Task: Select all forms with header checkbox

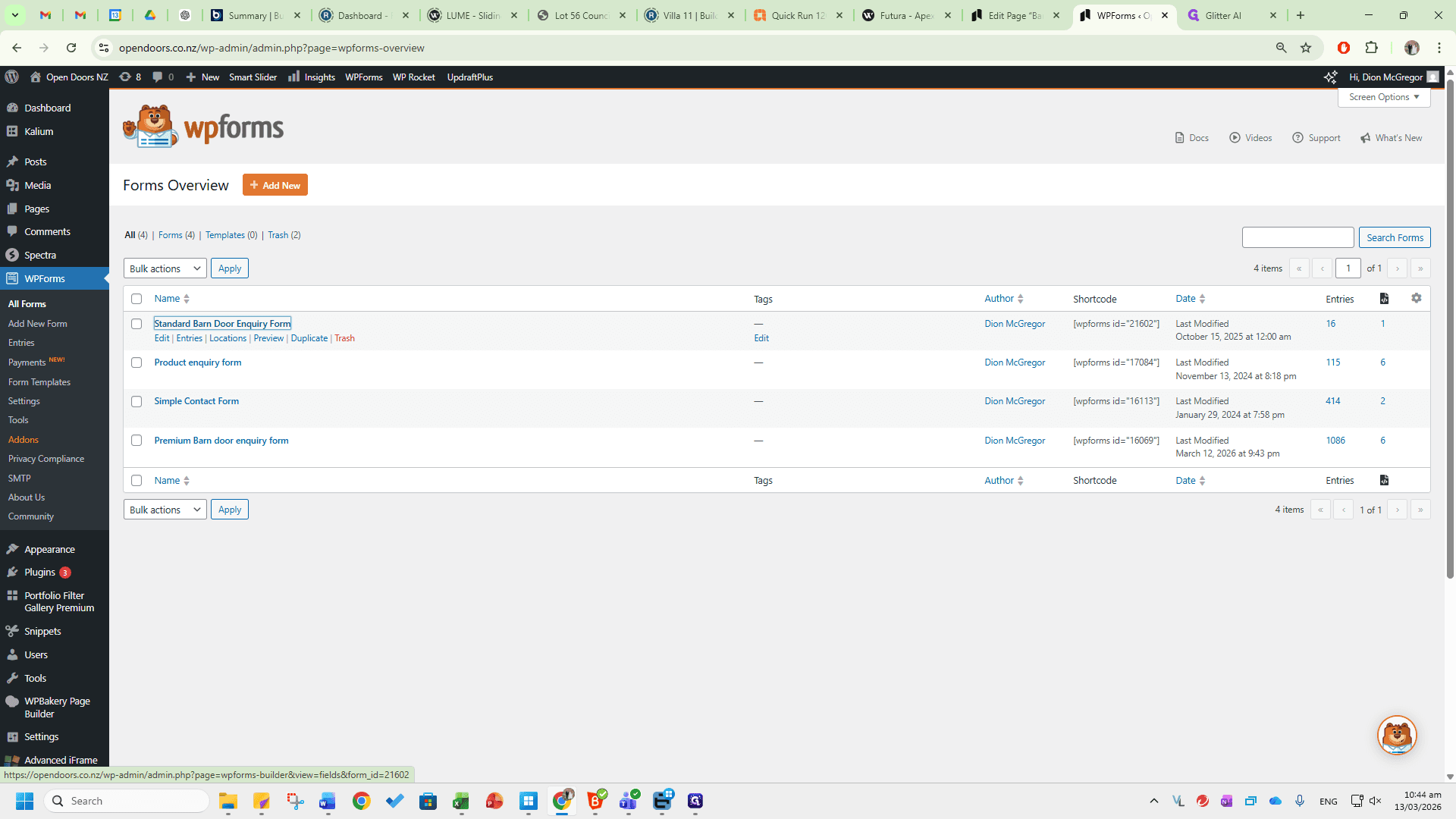Action: (136, 299)
